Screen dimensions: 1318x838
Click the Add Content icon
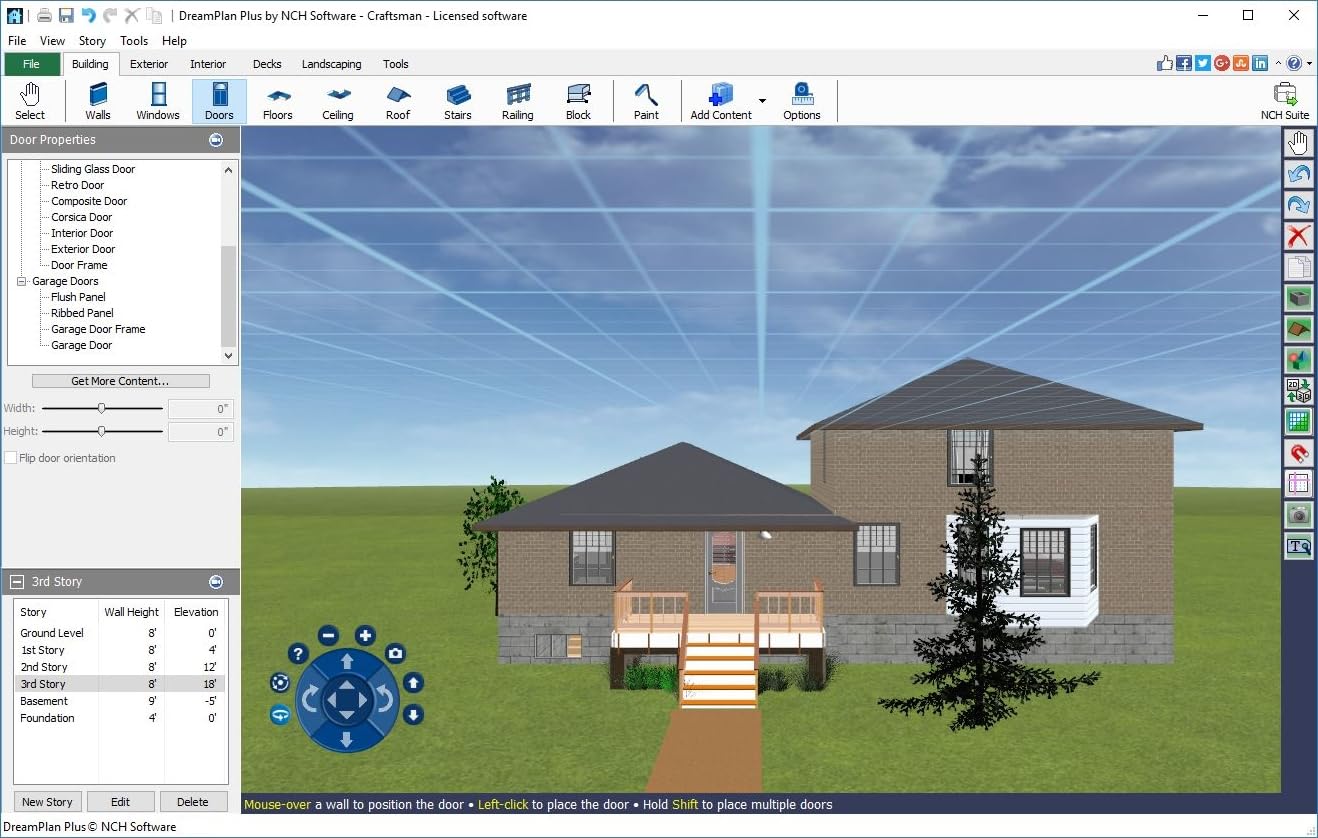coord(720,95)
